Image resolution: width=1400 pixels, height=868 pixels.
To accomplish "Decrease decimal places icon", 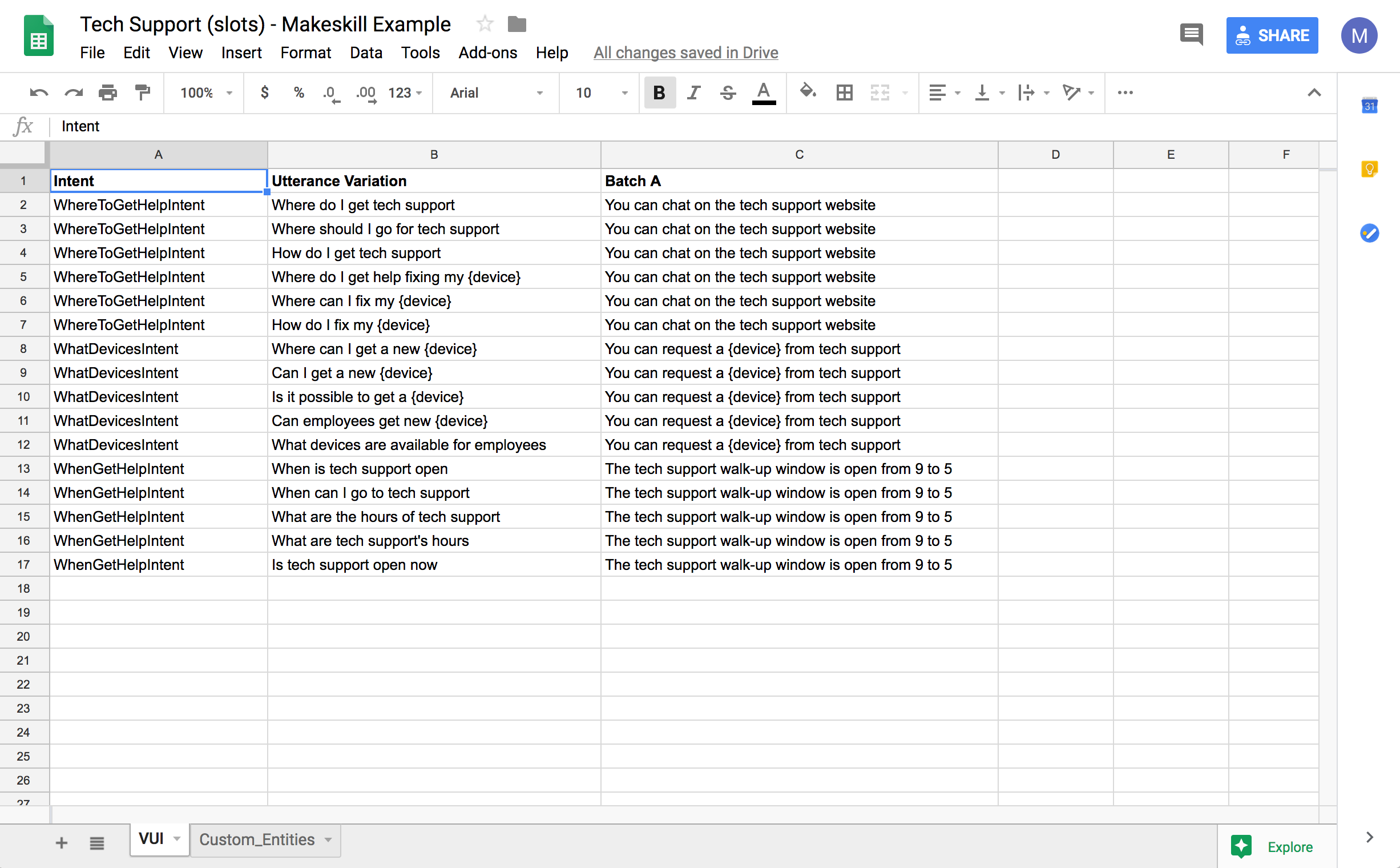I will (332, 94).
